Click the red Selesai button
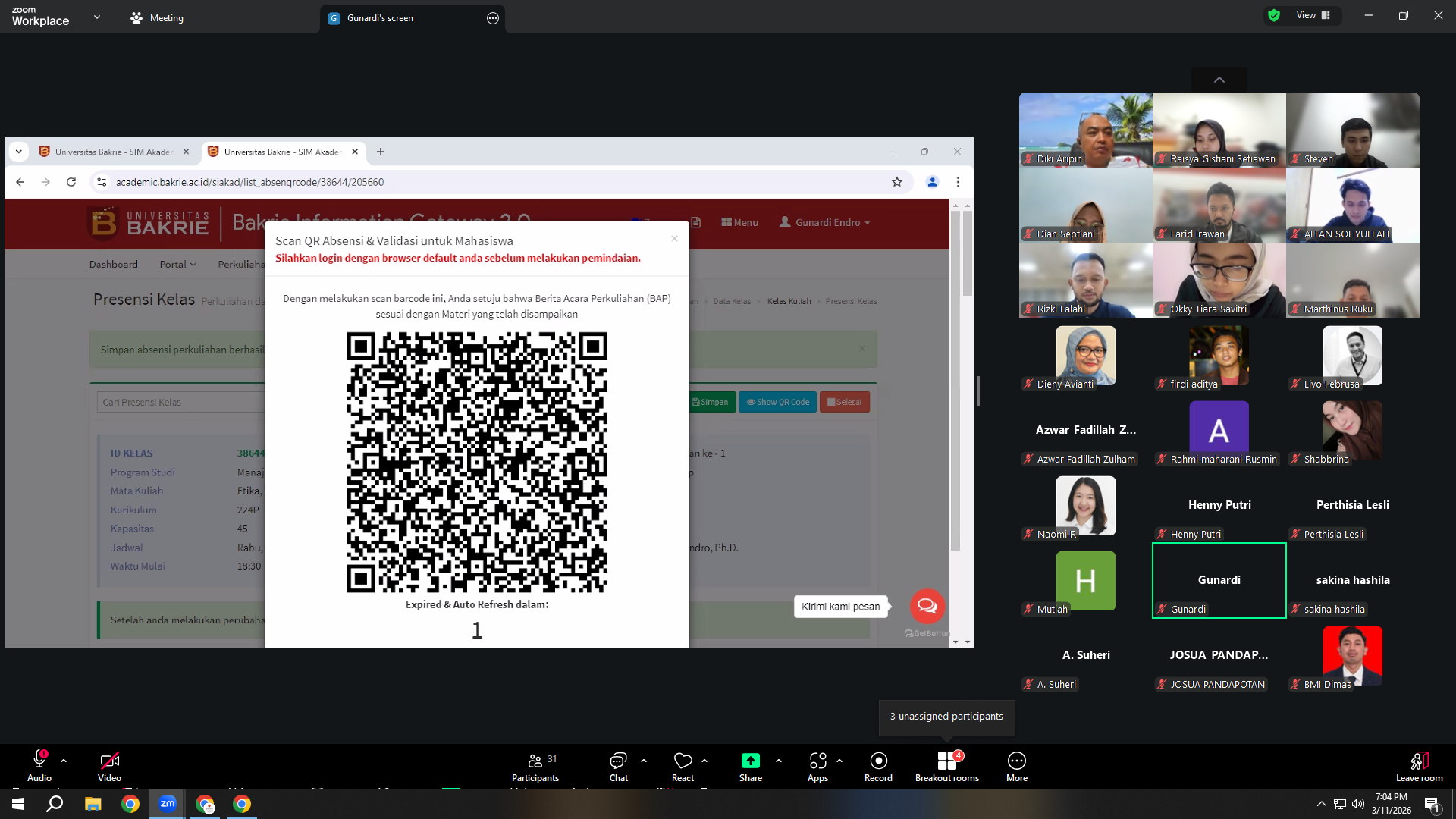 tap(845, 402)
